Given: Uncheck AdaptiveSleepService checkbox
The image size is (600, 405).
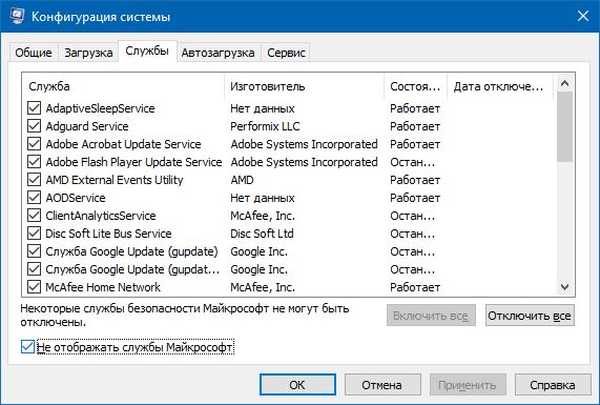Looking at the screenshot, I should [34, 108].
